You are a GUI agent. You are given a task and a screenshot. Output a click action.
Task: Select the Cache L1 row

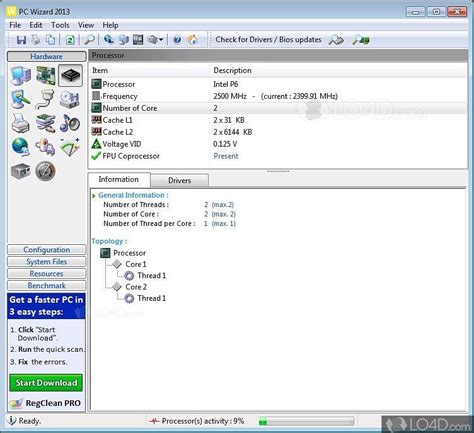(278, 120)
